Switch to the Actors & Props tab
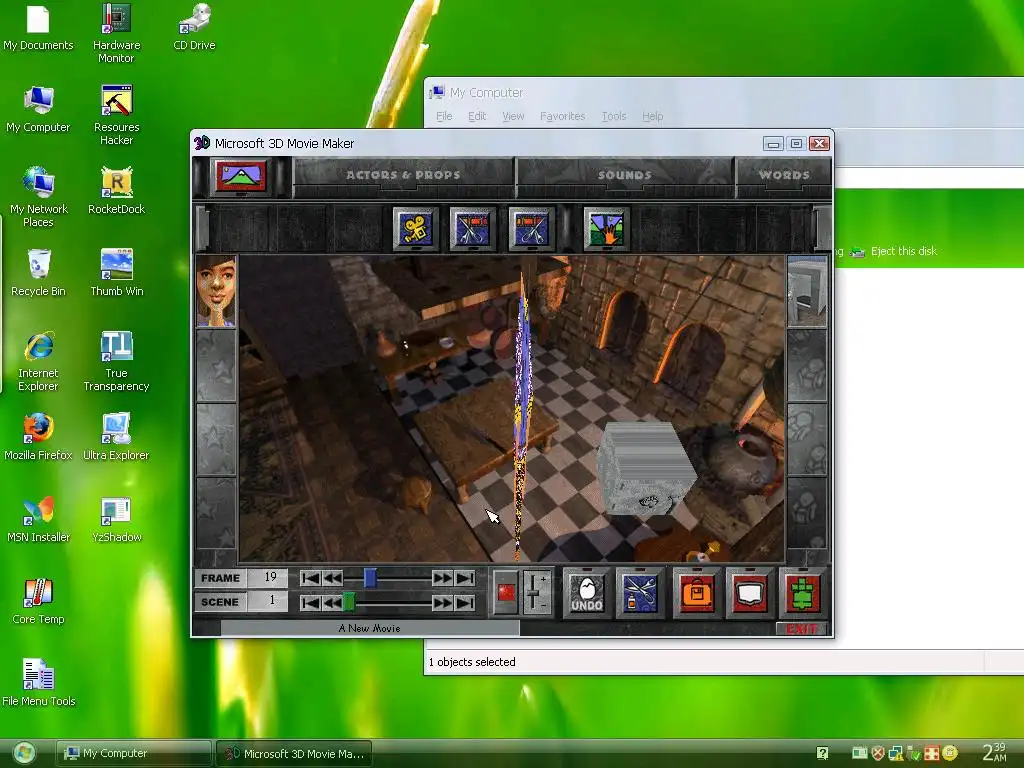This screenshot has height=768, width=1024. point(403,175)
